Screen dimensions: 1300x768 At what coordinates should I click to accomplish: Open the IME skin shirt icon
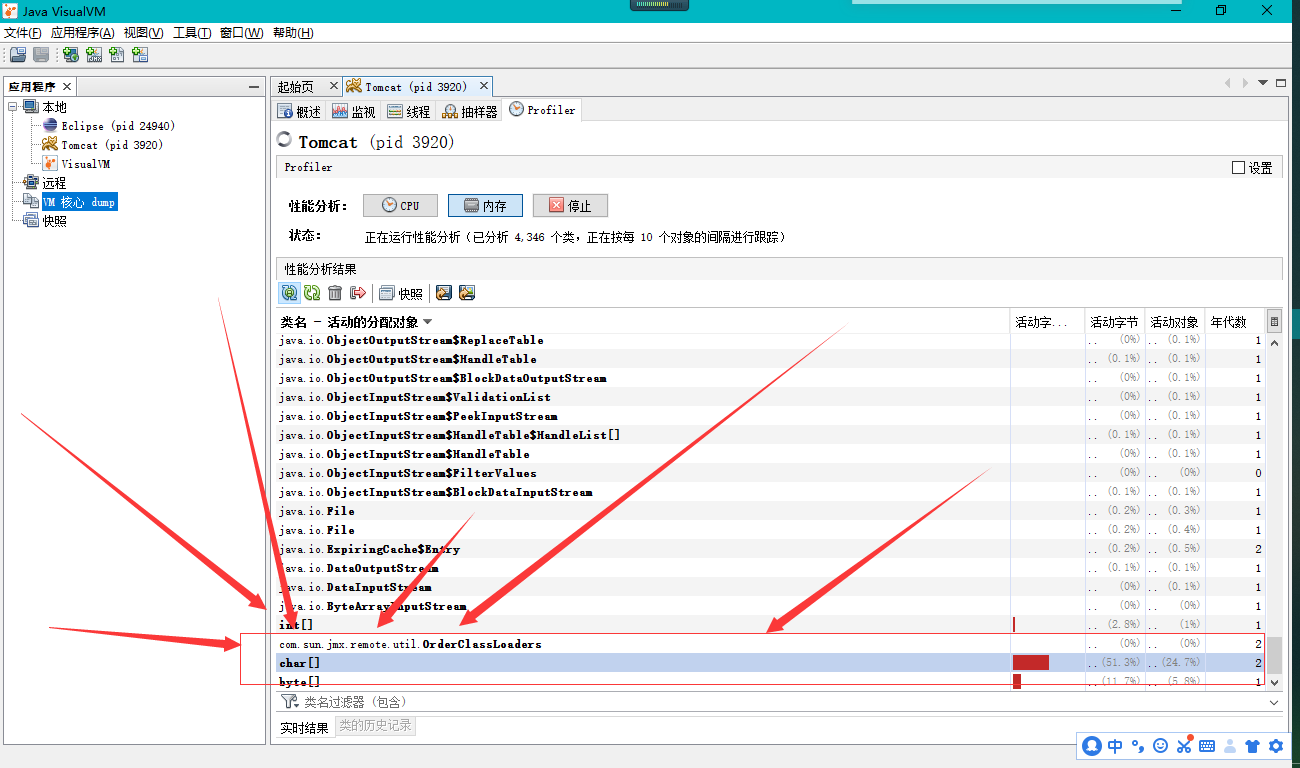(1253, 746)
